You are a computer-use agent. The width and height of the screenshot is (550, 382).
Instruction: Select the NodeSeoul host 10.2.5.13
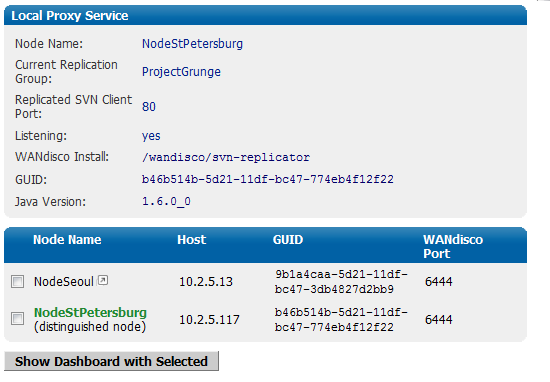pyautogui.click(x=206, y=282)
